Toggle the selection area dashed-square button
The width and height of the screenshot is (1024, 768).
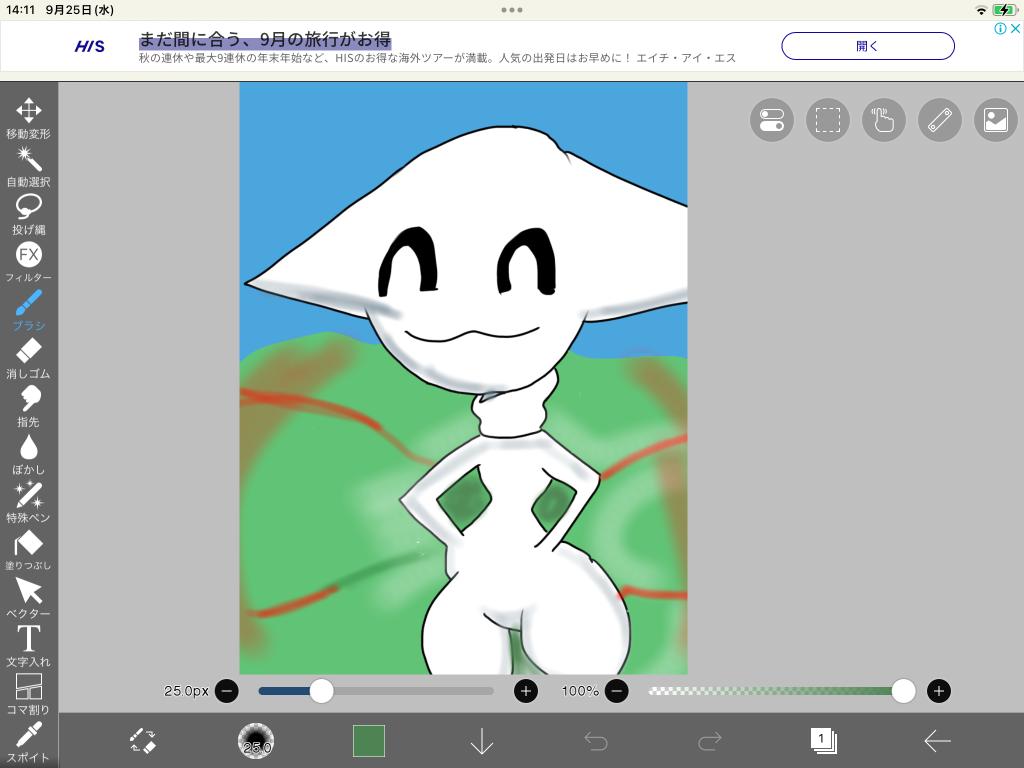click(x=827, y=120)
